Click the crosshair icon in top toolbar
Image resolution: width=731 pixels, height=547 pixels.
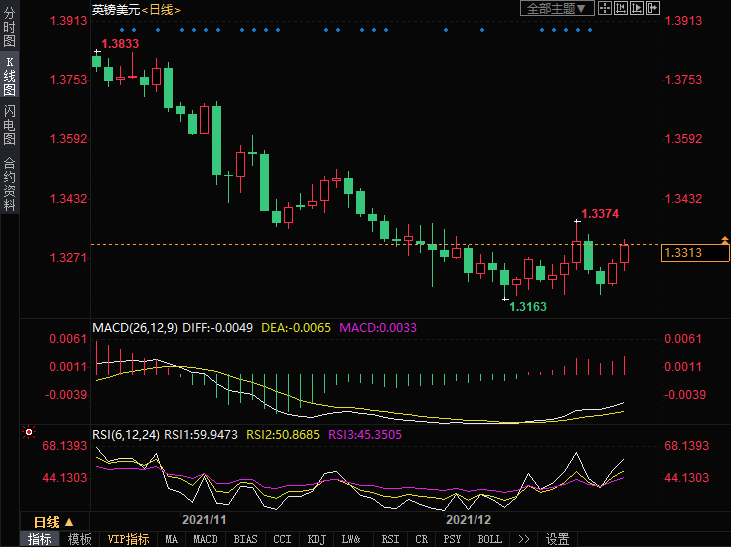tap(607, 8)
